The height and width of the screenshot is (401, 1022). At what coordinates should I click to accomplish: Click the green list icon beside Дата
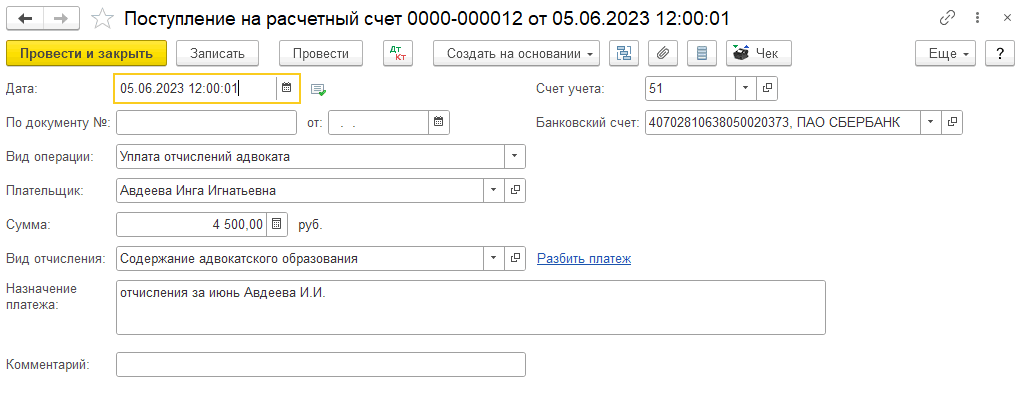(x=318, y=89)
